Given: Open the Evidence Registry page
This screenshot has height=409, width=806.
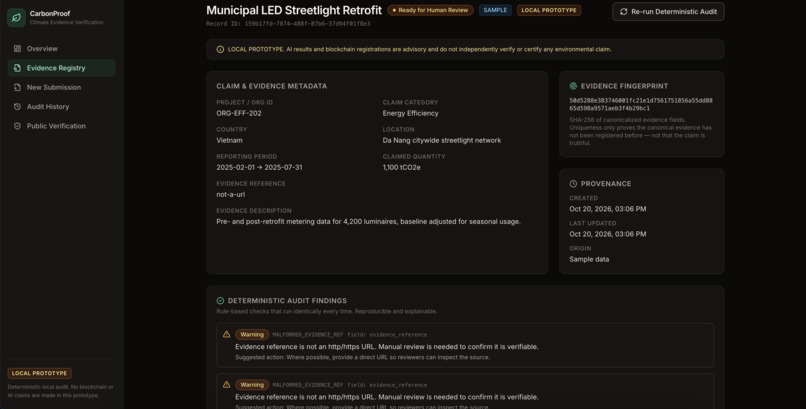Looking at the screenshot, I should point(62,68).
